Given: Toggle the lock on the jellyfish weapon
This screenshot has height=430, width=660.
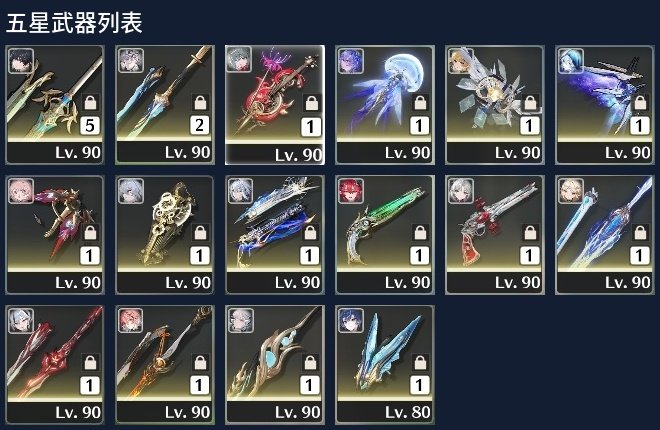Looking at the screenshot, I should click(x=420, y=102).
